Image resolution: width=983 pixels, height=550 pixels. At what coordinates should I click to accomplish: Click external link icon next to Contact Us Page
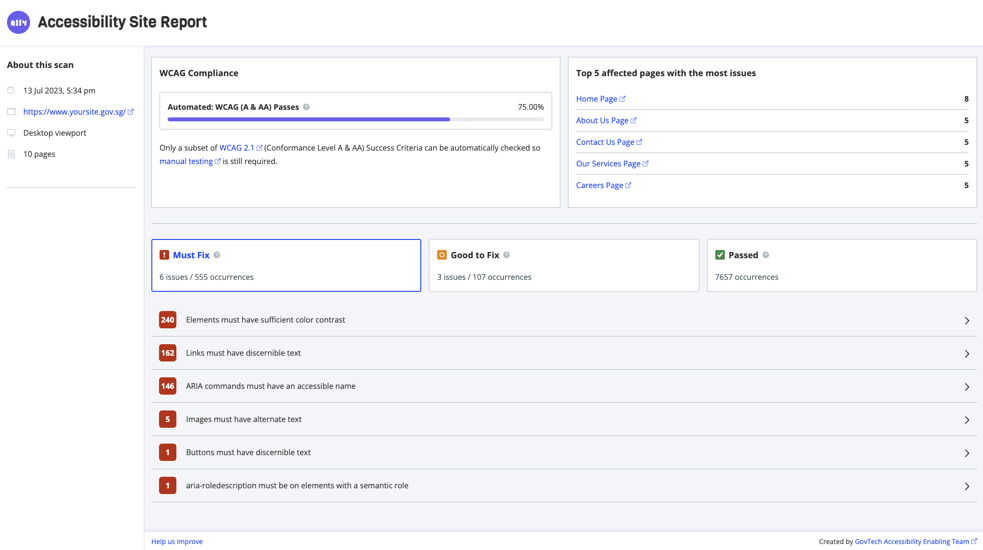639,142
